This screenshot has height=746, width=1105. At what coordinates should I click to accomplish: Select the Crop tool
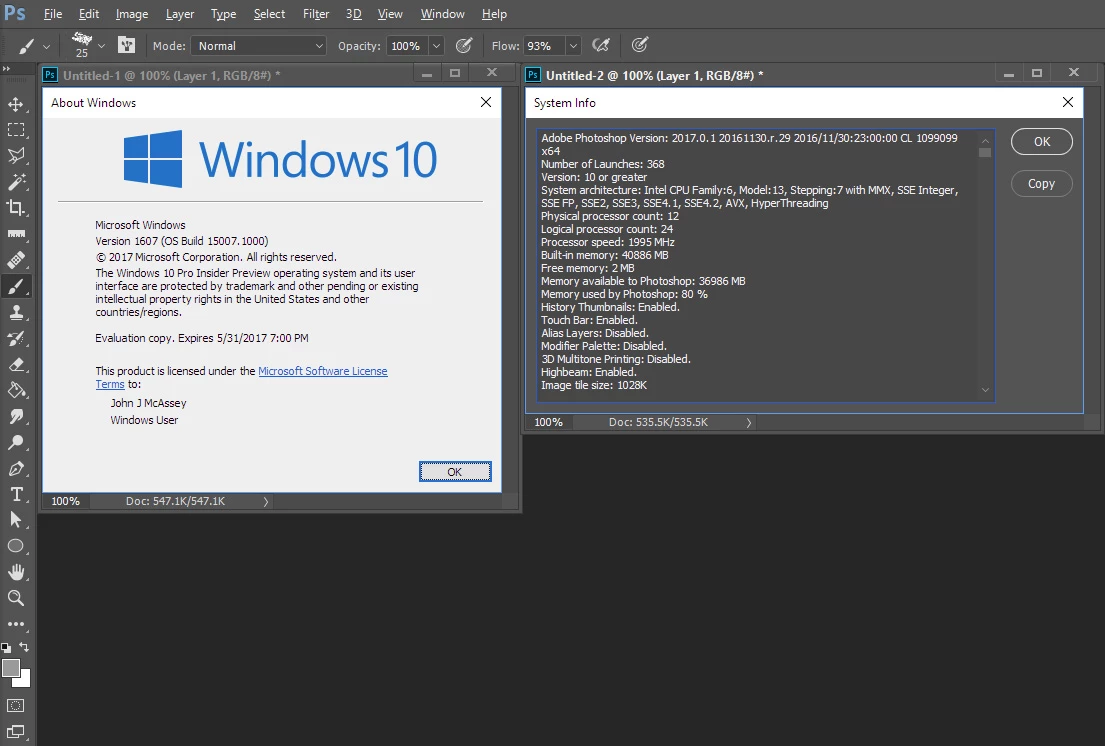pyautogui.click(x=16, y=208)
